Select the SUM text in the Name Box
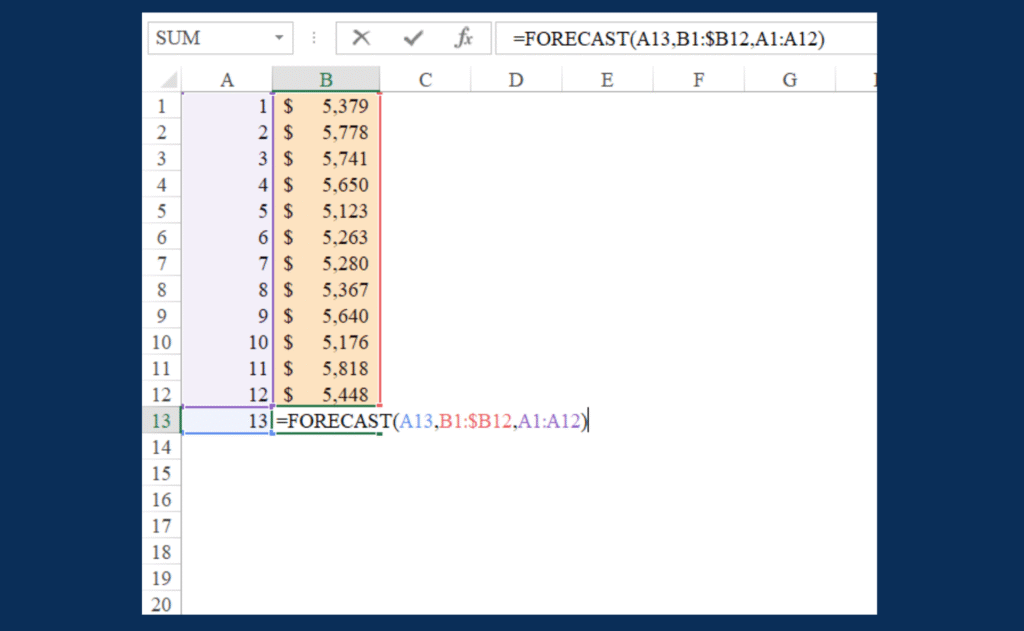The image size is (1024, 631). click(x=180, y=37)
